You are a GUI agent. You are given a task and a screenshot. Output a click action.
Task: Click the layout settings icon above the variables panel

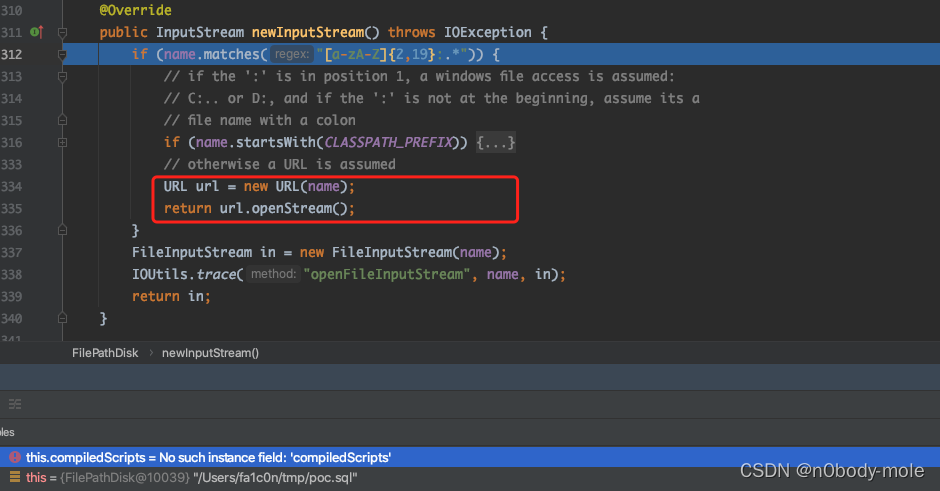(x=15, y=404)
